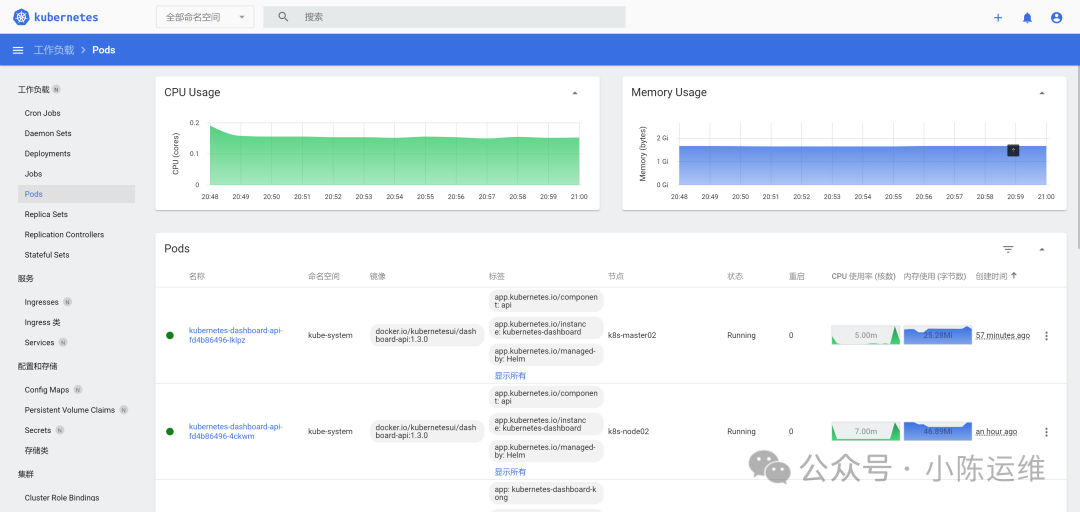Show all labels for pod 4ckwm

click(x=510, y=472)
